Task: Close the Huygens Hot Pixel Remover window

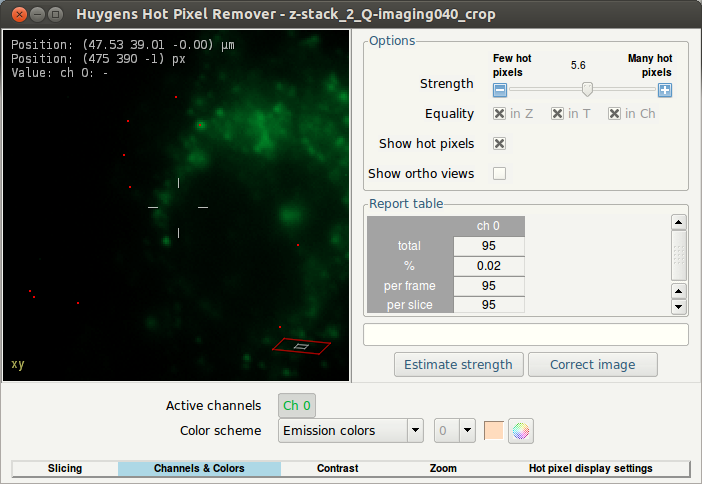Action: tap(15, 14)
